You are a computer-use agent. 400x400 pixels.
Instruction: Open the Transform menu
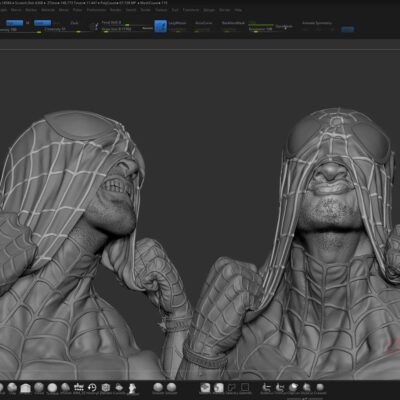point(191,10)
